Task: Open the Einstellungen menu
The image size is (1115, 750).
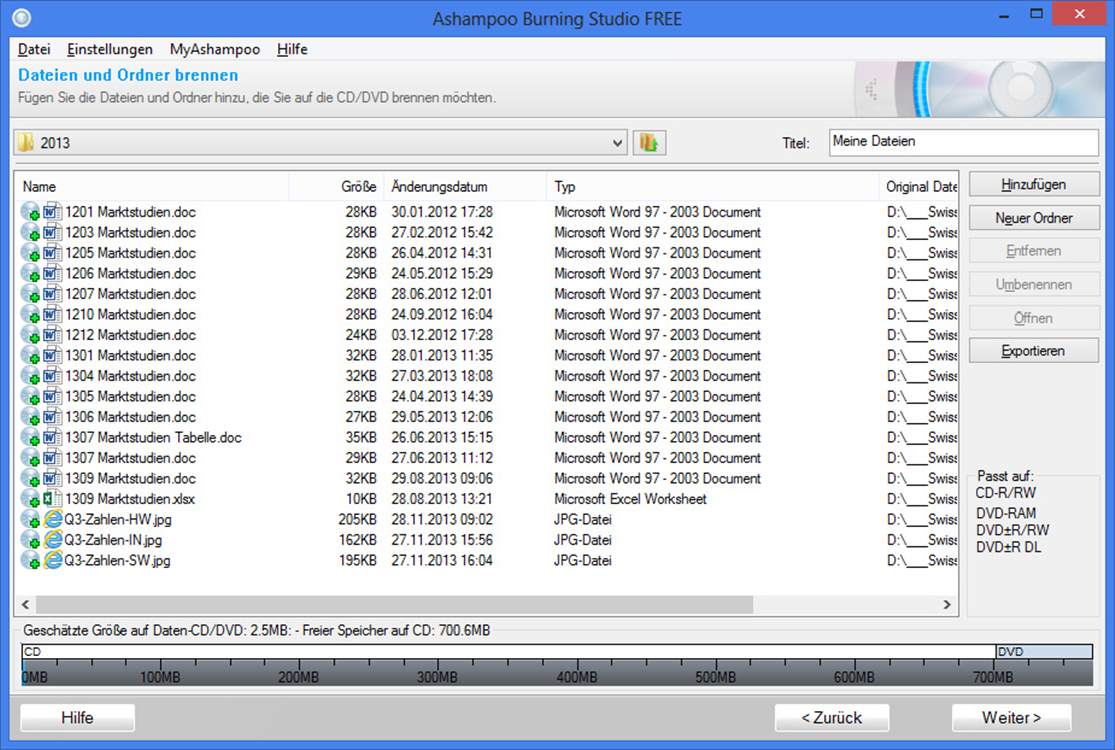Action: [x=110, y=49]
